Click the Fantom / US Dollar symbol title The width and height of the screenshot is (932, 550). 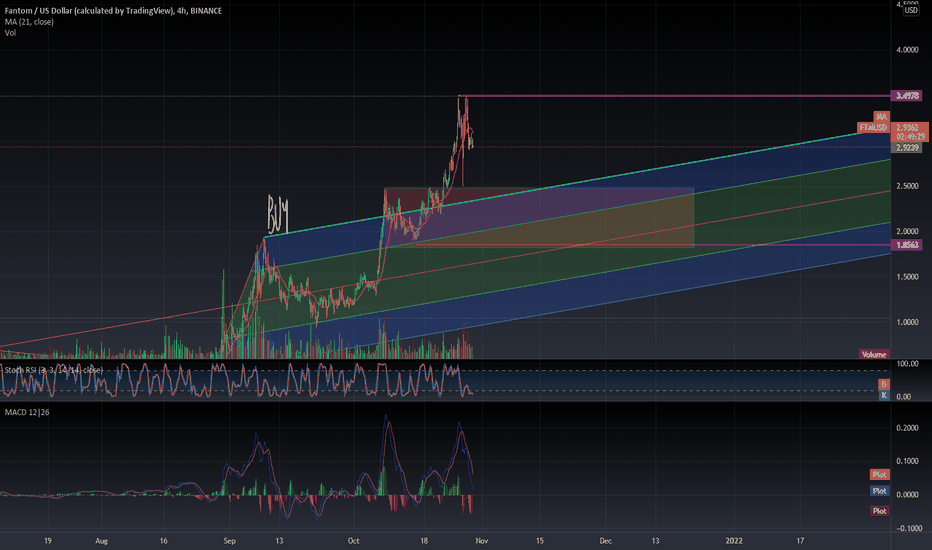coord(113,11)
